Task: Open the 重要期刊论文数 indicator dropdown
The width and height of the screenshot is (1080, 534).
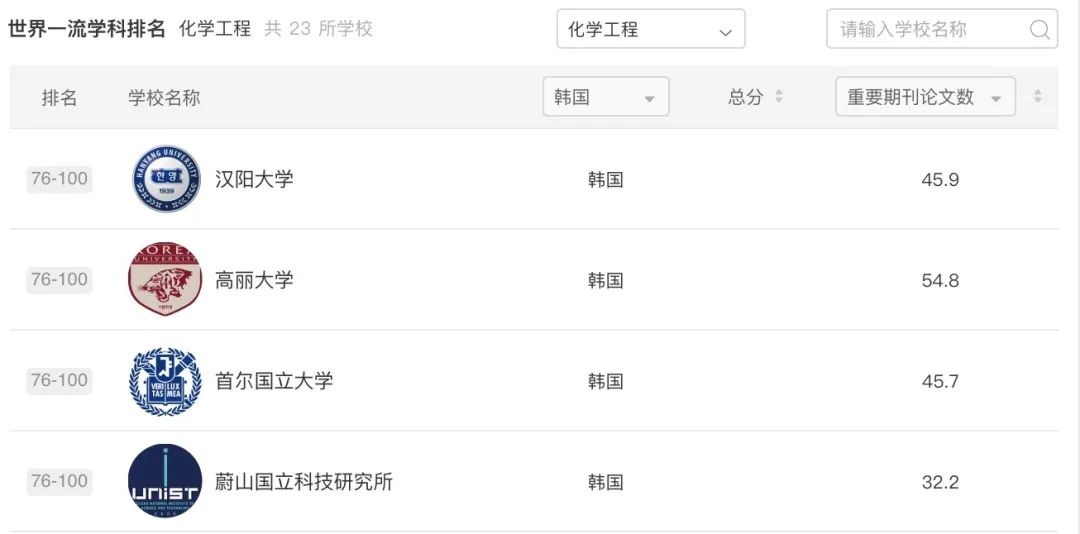Action: 926,96
